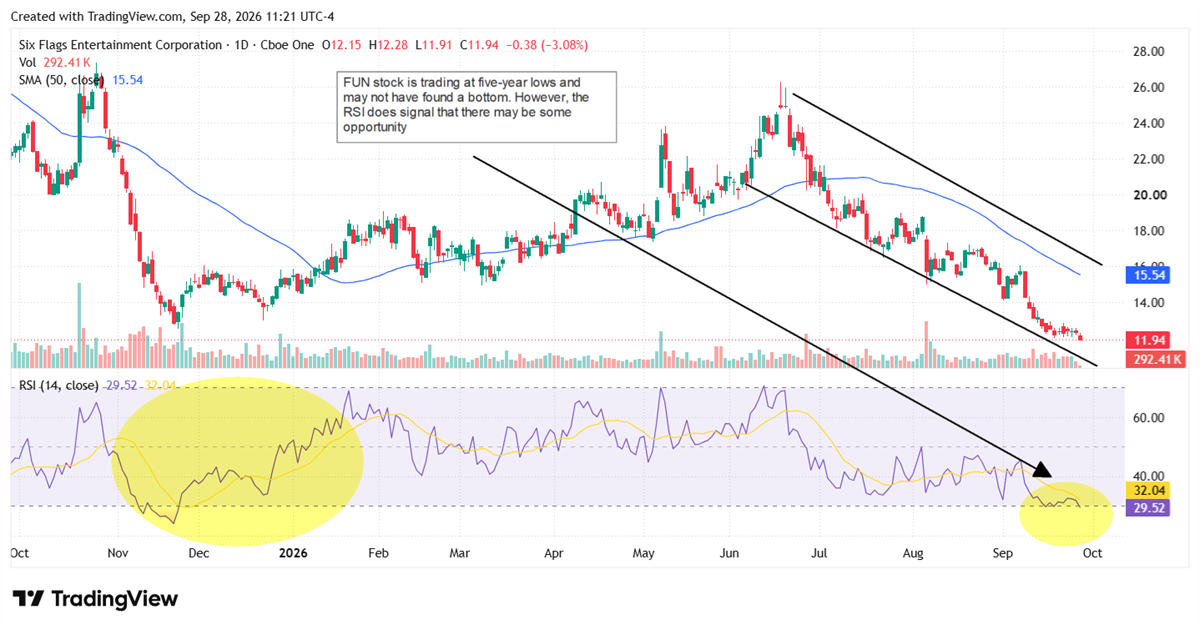Click the purple RSI legend value 29.52
This screenshot has width=1200, height=630.
[x=122, y=385]
